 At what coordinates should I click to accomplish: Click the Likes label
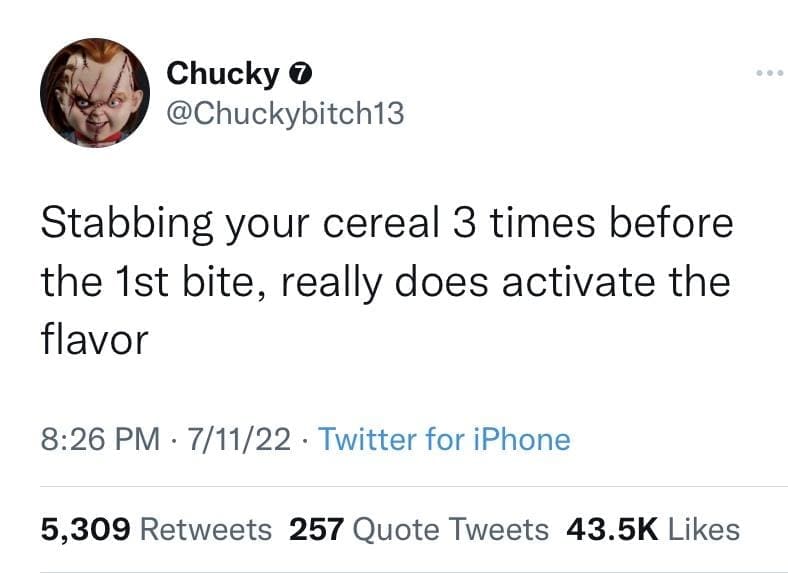(703, 528)
